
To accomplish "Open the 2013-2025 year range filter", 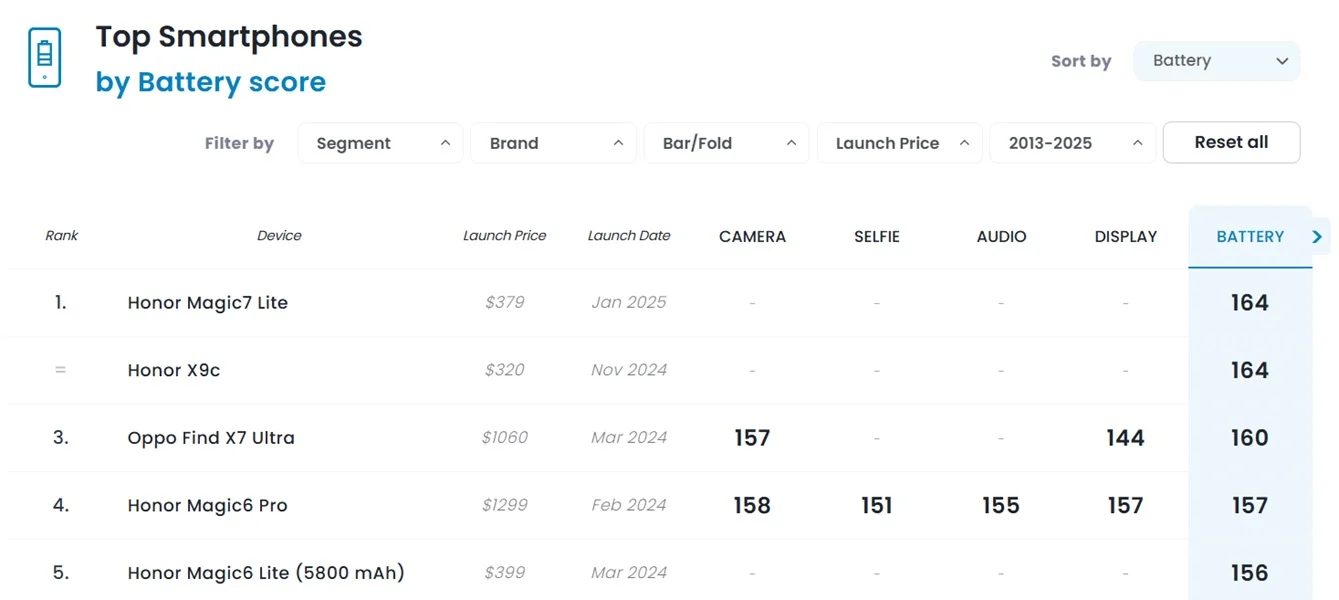I will (1072, 142).
